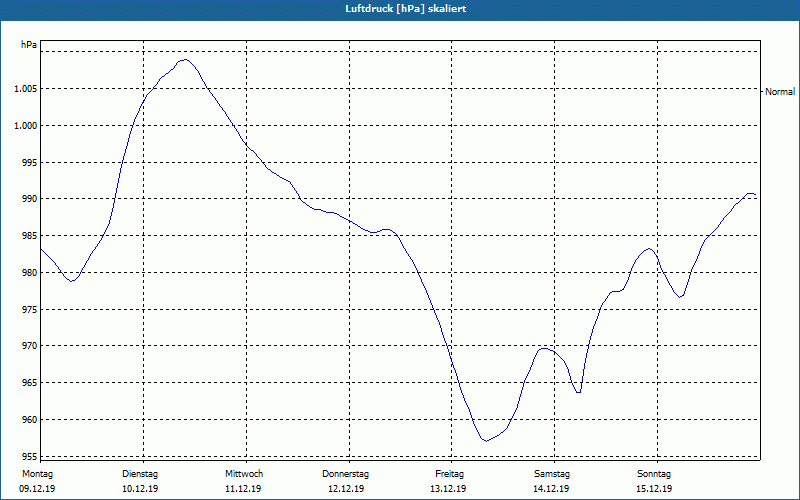Click the 1.005 y-axis value
The height and width of the screenshot is (500, 800).
(x=26, y=89)
